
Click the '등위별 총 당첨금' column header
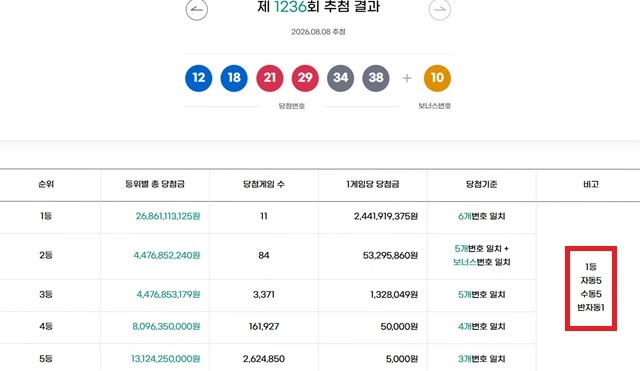[155, 184]
